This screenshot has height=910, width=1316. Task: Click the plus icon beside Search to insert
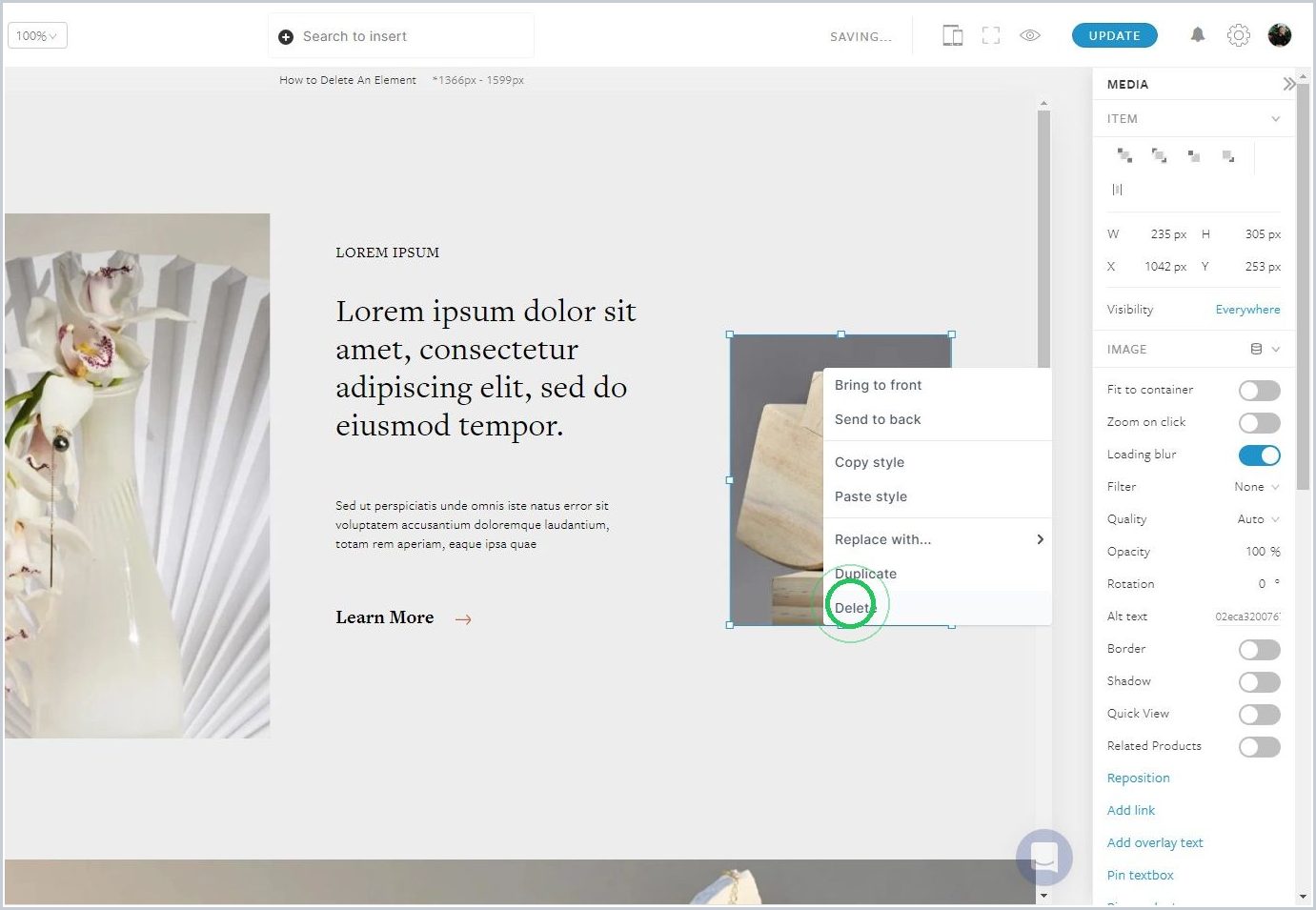pos(286,37)
